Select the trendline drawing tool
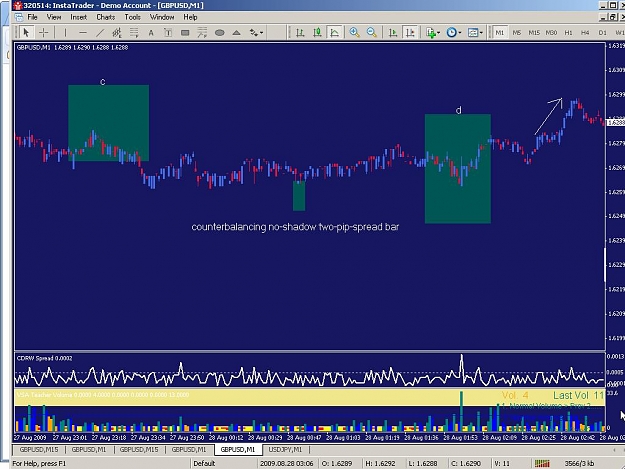The width and height of the screenshot is (625, 469). (x=100, y=33)
